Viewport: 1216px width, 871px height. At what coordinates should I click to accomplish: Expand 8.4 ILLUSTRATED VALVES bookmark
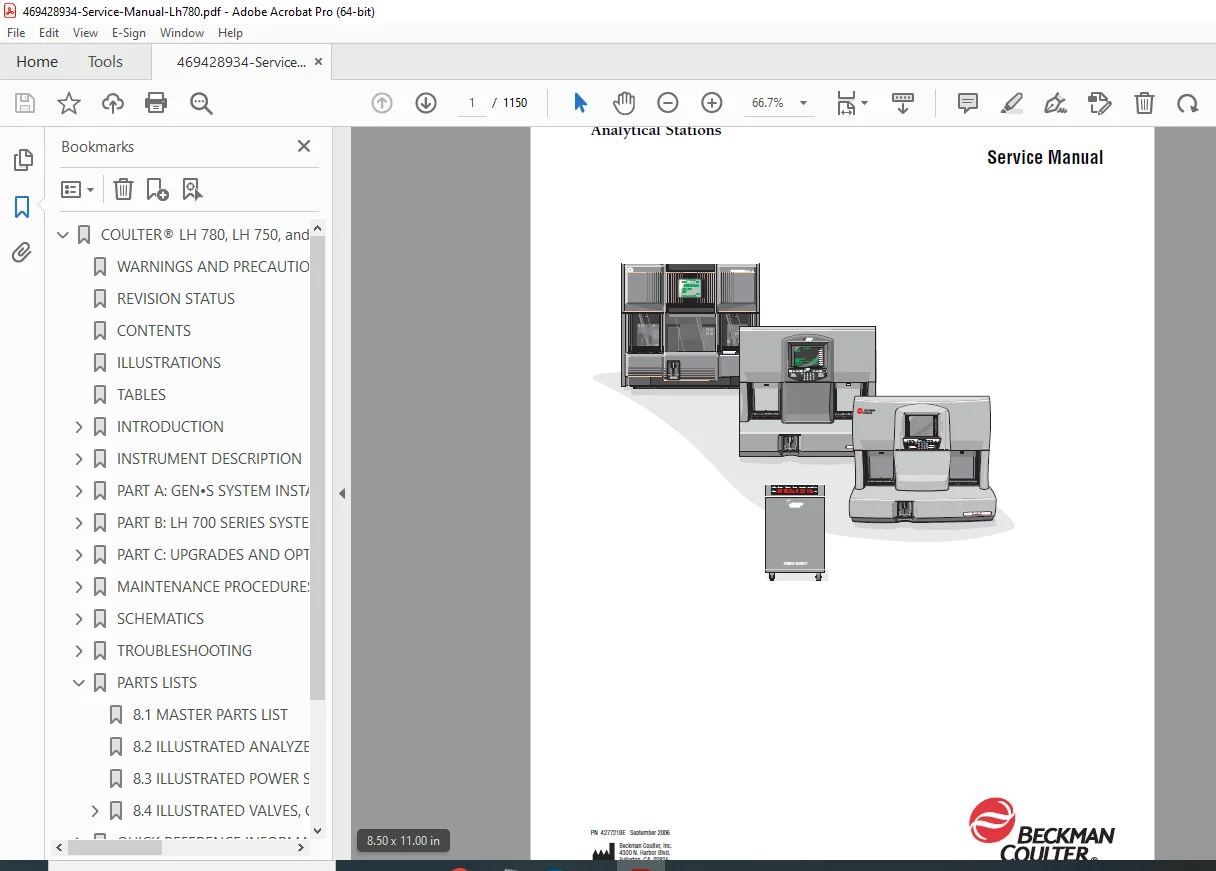click(95, 811)
